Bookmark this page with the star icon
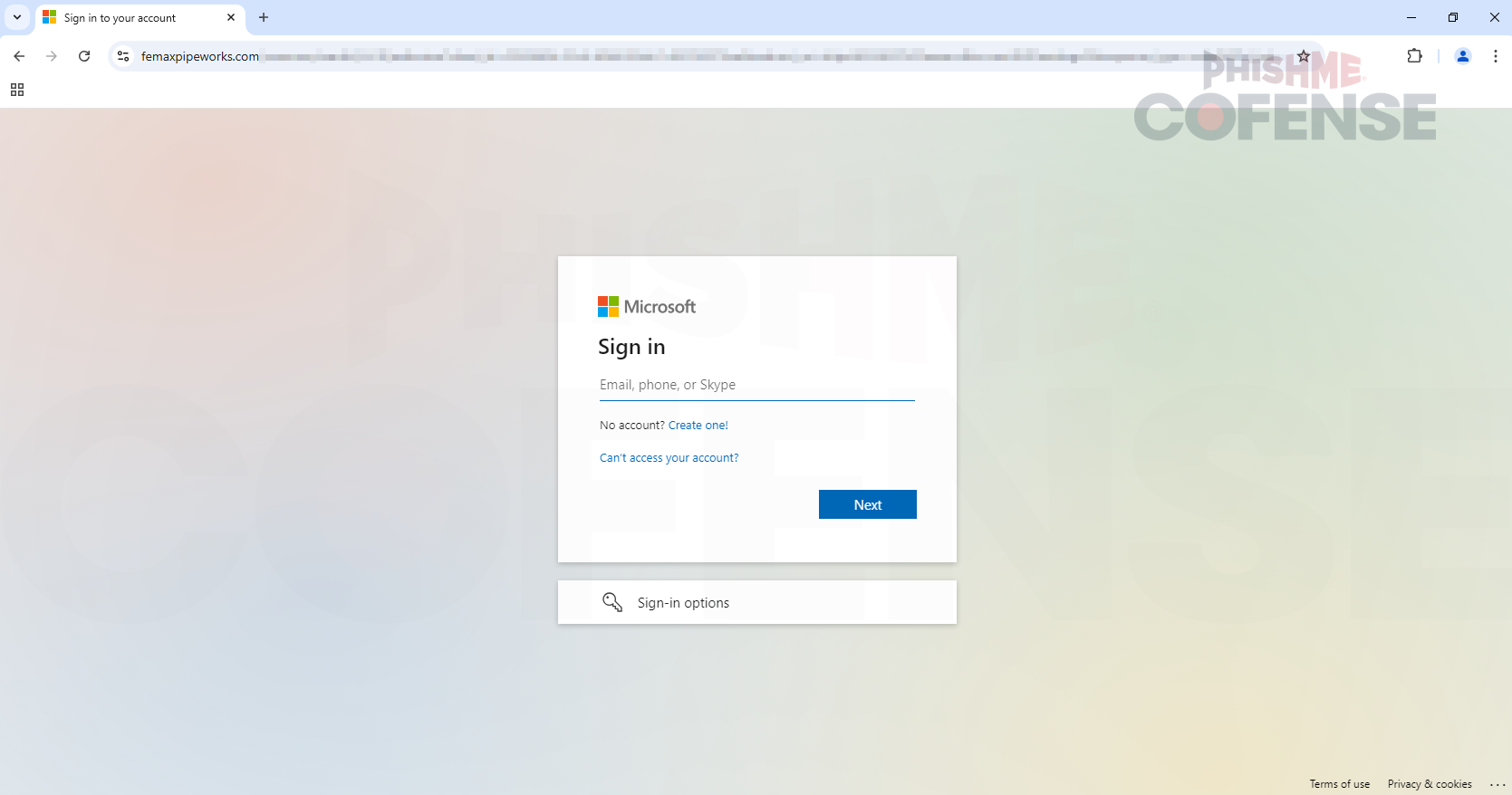The height and width of the screenshot is (795, 1512). pos(1303,56)
